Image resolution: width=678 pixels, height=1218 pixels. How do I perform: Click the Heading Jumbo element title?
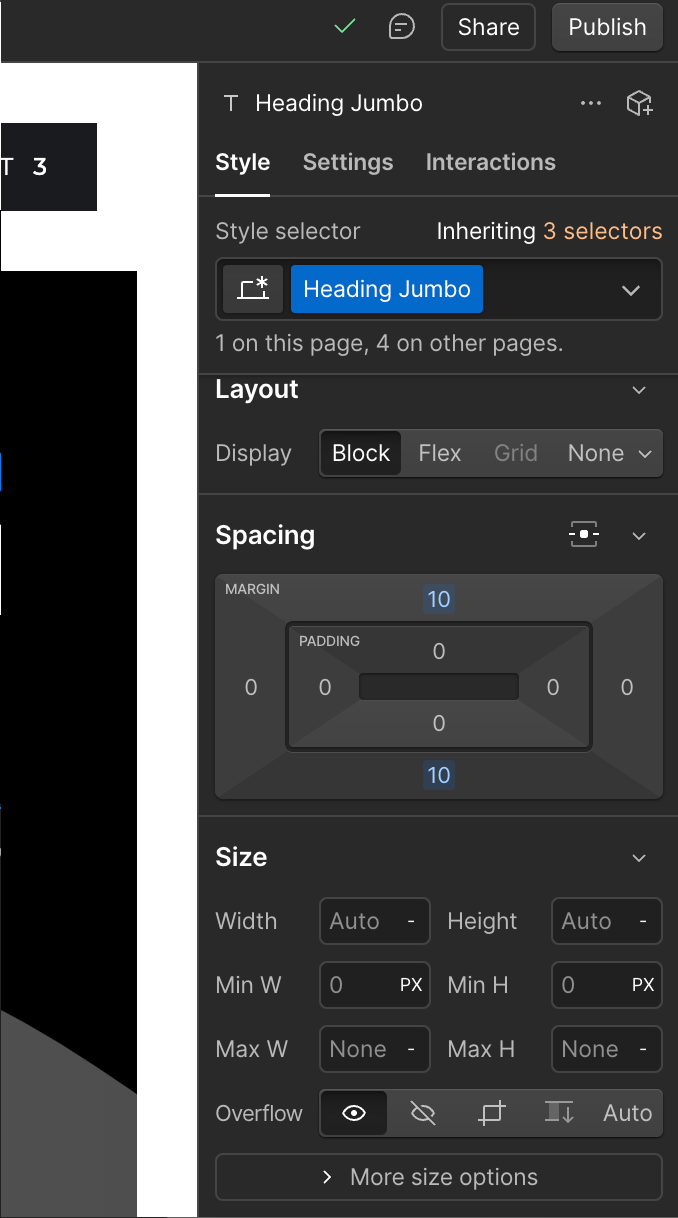(339, 103)
